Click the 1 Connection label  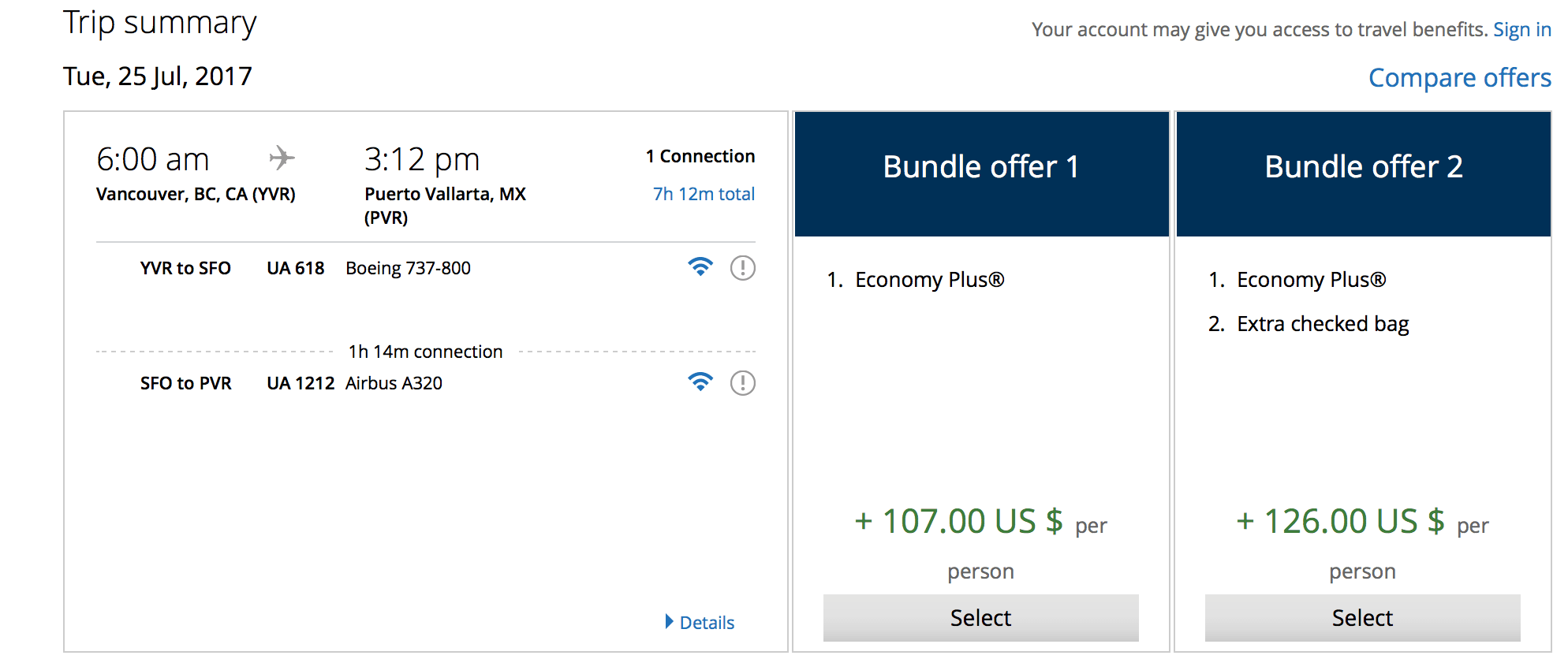[x=700, y=156]
